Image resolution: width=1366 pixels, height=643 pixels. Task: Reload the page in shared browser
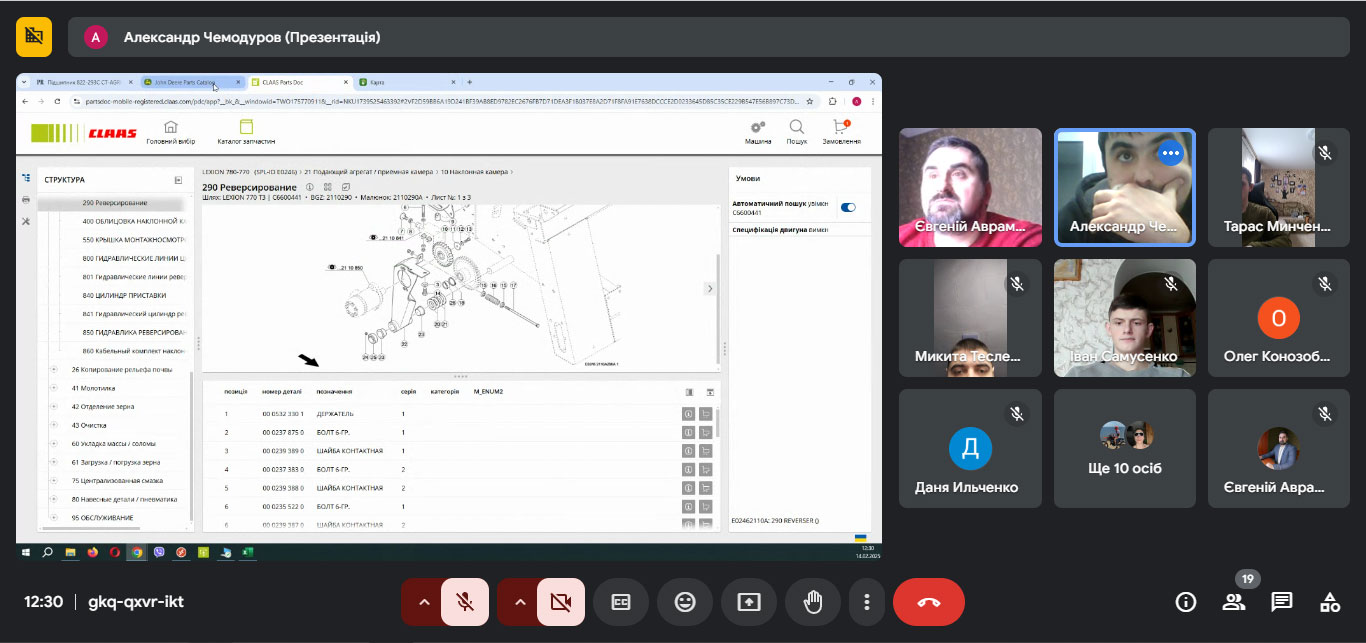(x=56, y=101)
